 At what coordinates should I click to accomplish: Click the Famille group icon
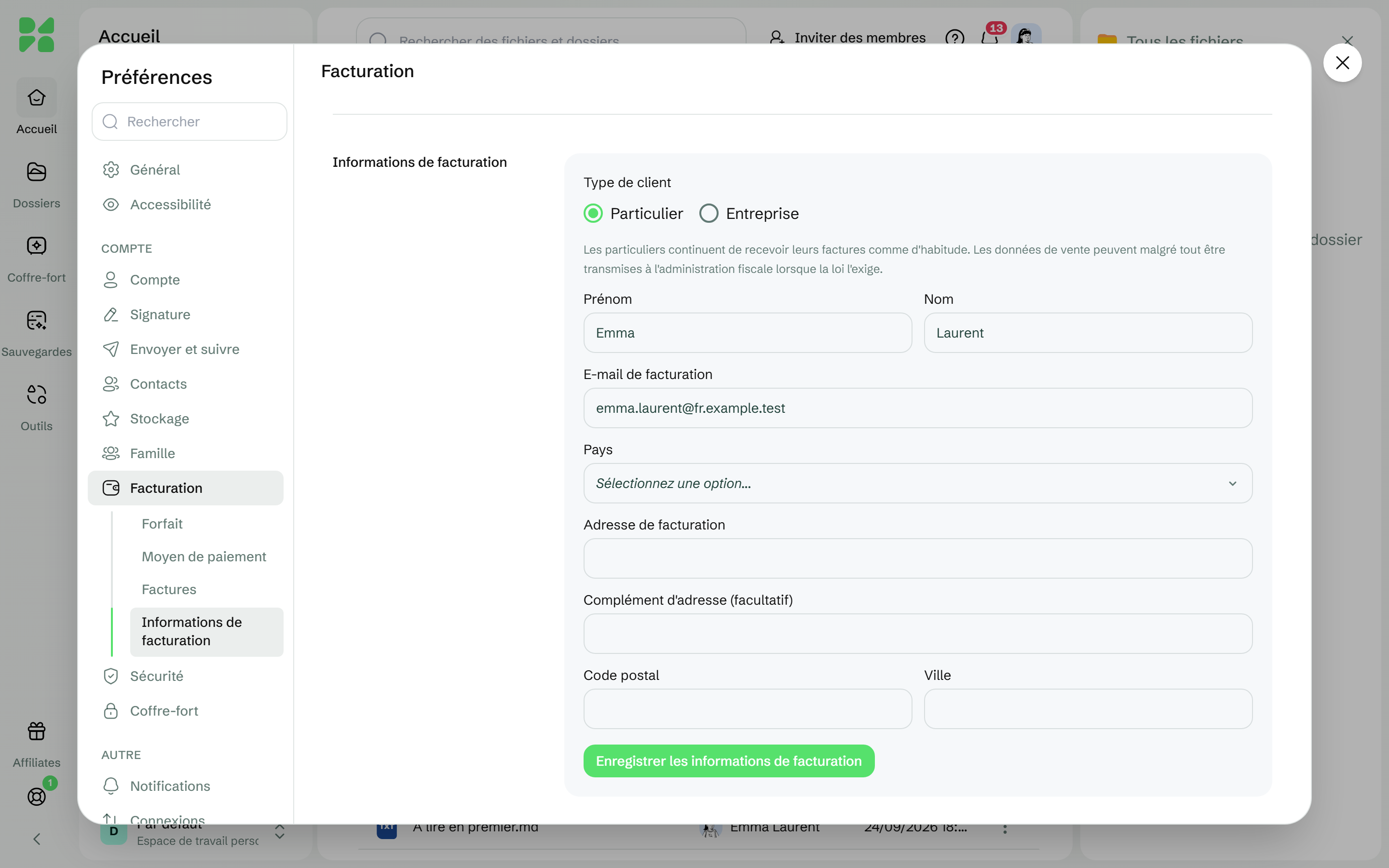pos(111,453)
